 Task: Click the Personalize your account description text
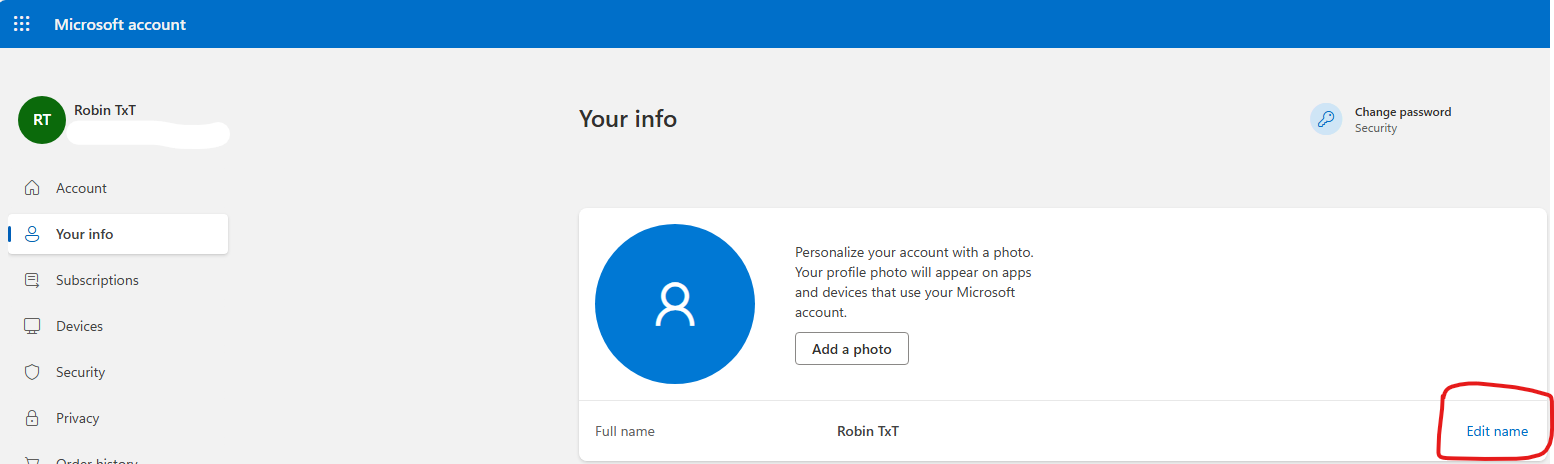914,282
